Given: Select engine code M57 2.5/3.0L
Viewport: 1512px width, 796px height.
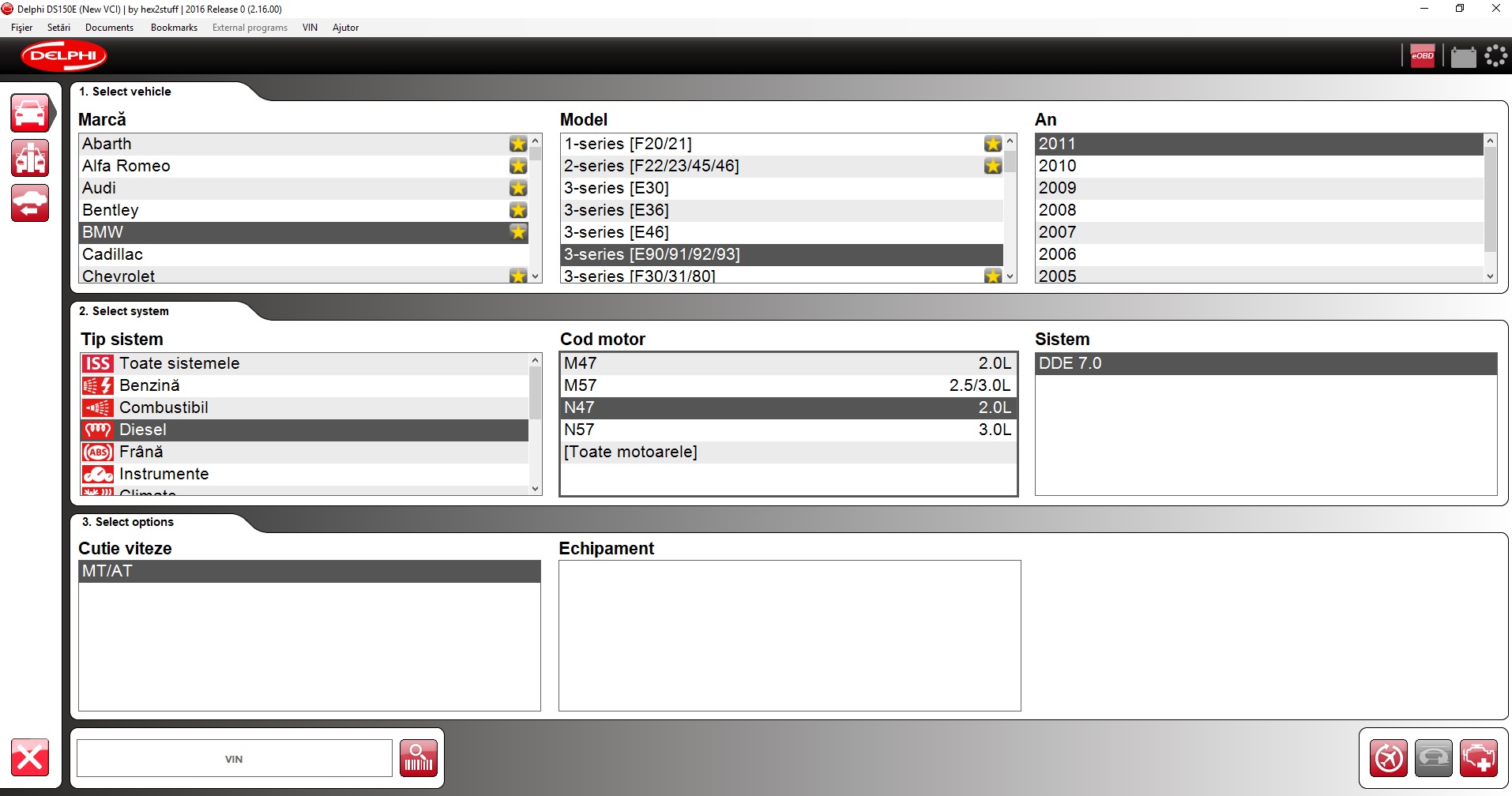Looking at the screenshot, I should point(788,385).
